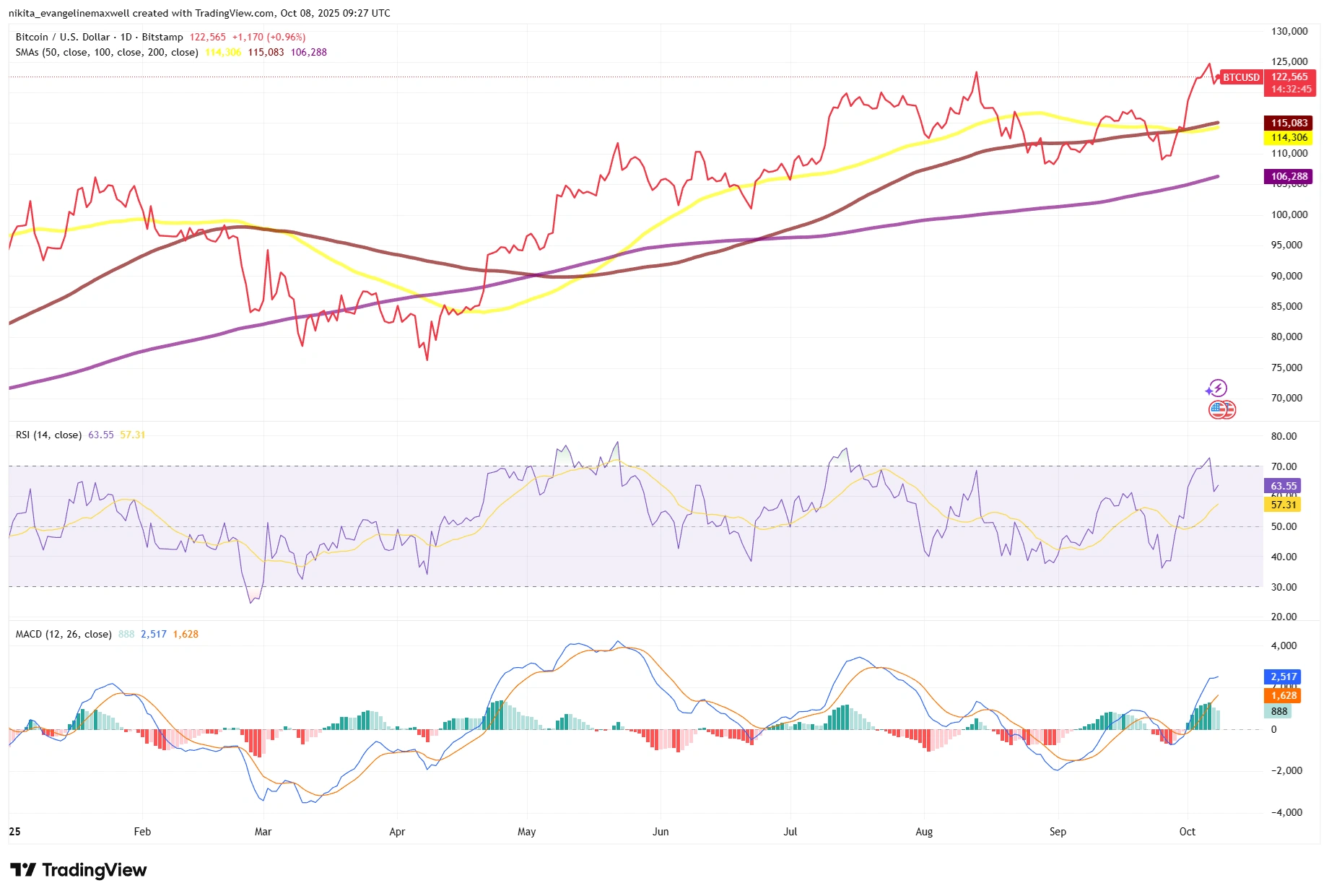
Task: Click the yellow 114,306 SMA axis label
Action: [1289, 137]
